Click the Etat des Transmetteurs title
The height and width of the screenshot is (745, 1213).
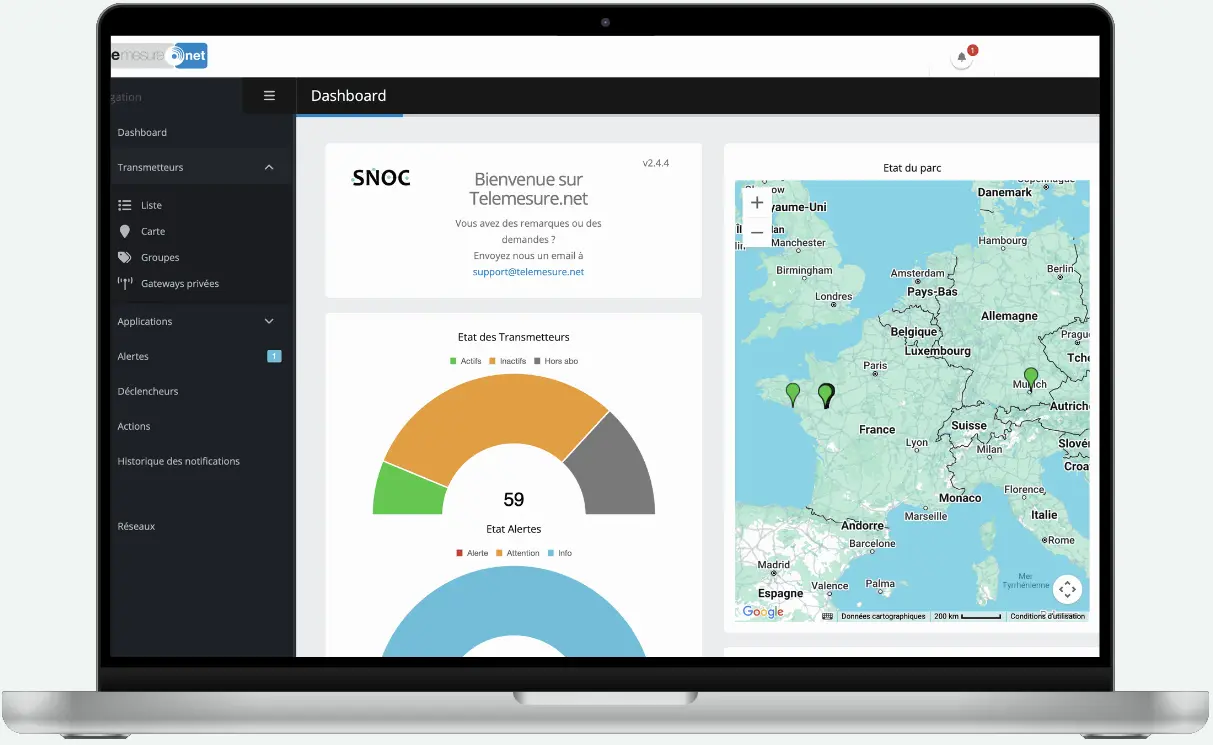[514, 337]
